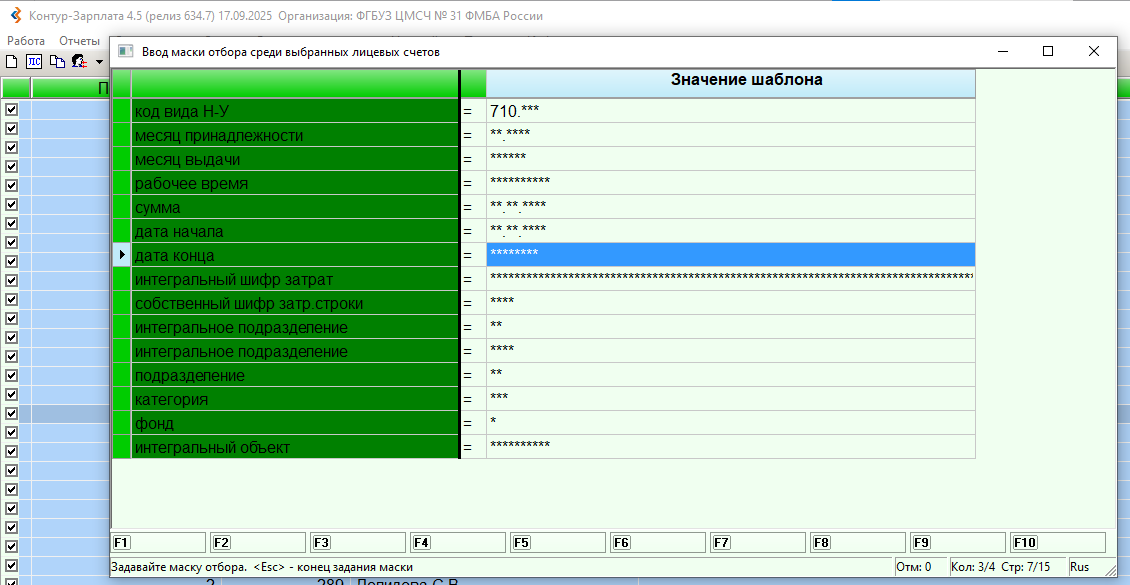Maximize the mask input dialog window
Viewport: 1130px width, 585px height.
click(x=1048, y=51)
